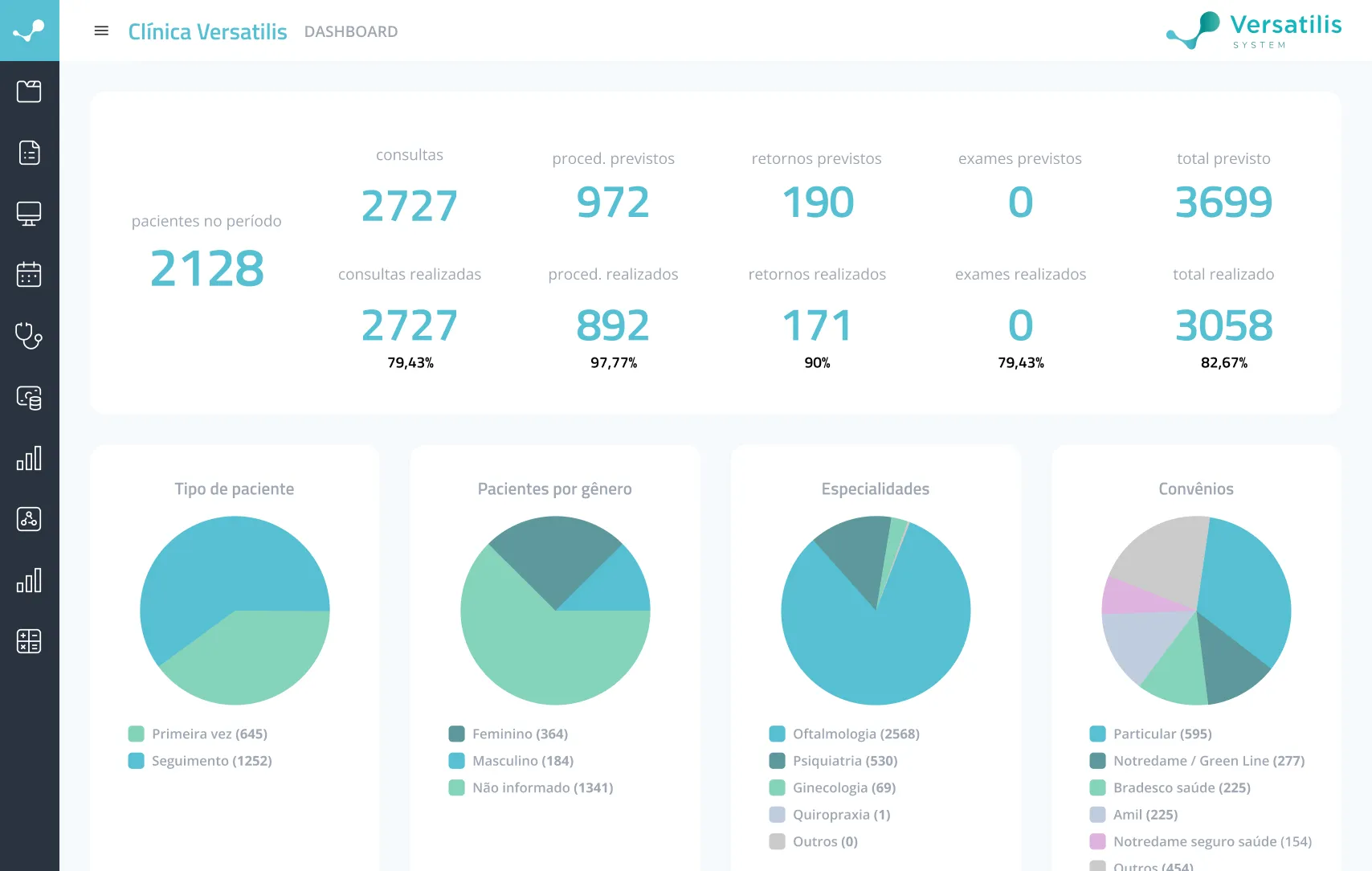The height and width of the screenshot is (871, 1372).
Task: Click the Especialidades chart title
Action: click(876, 489)
